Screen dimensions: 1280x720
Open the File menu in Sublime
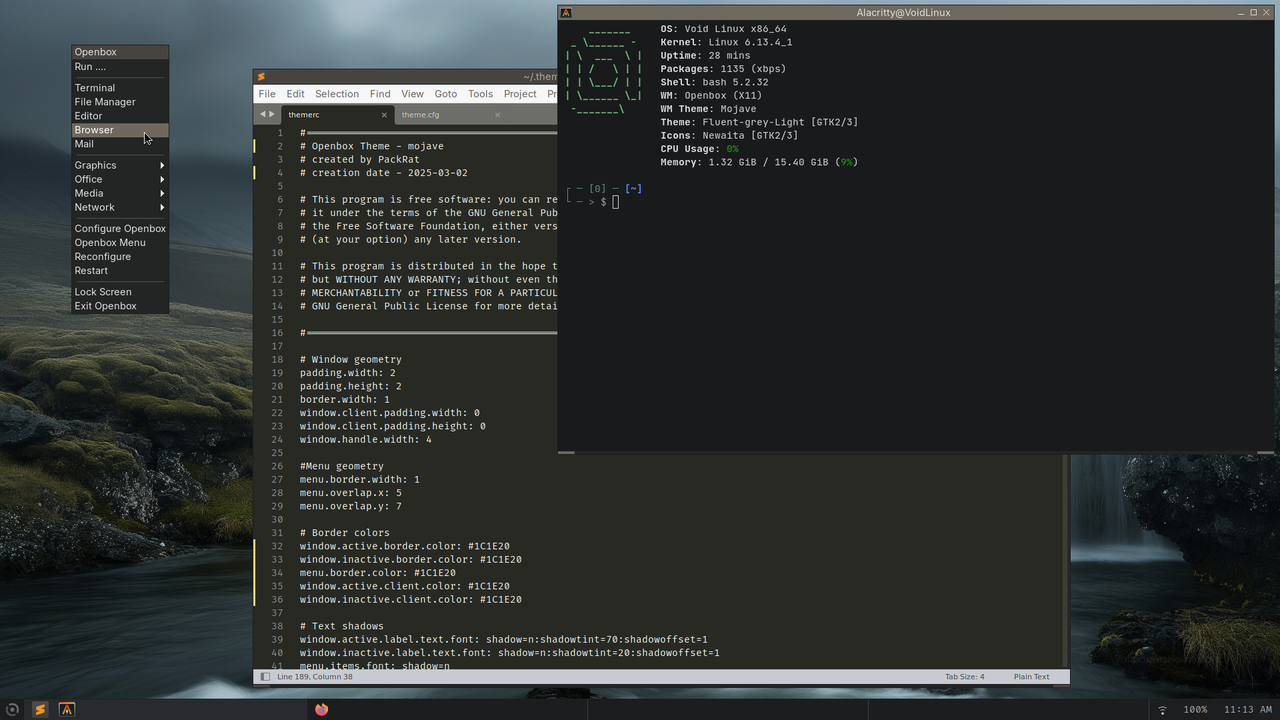click(x=267, y=94)
